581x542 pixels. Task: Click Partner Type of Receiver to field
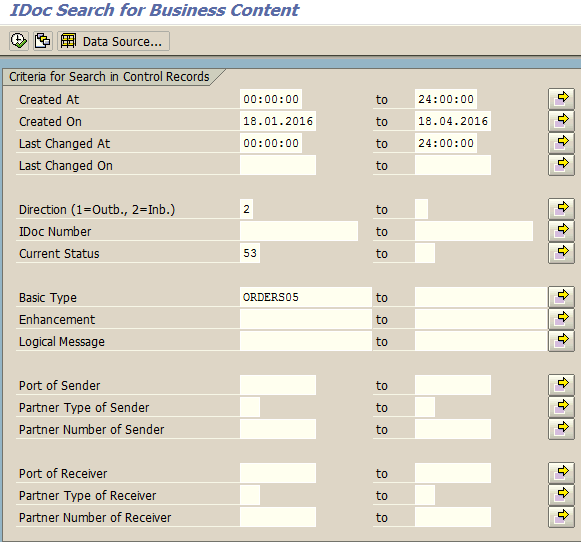(x=425, y=495)
